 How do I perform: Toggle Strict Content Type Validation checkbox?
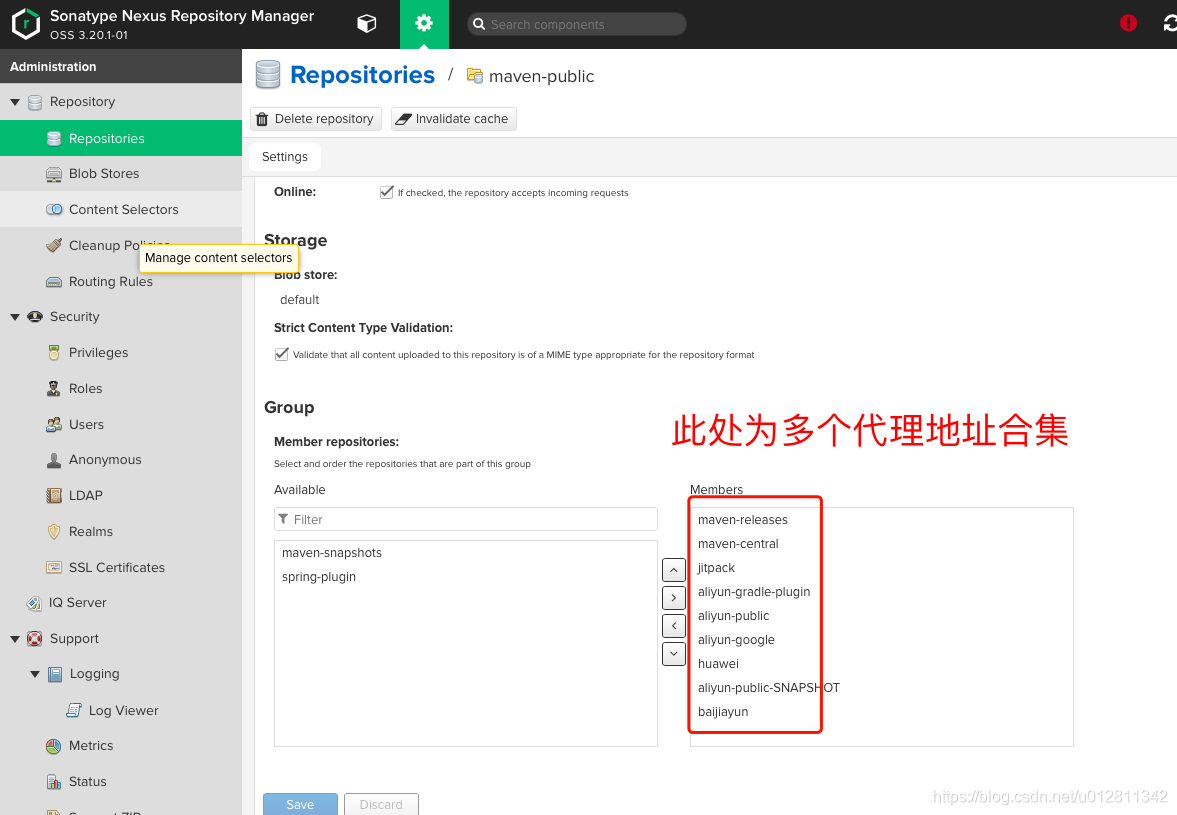tap(281, 354)
